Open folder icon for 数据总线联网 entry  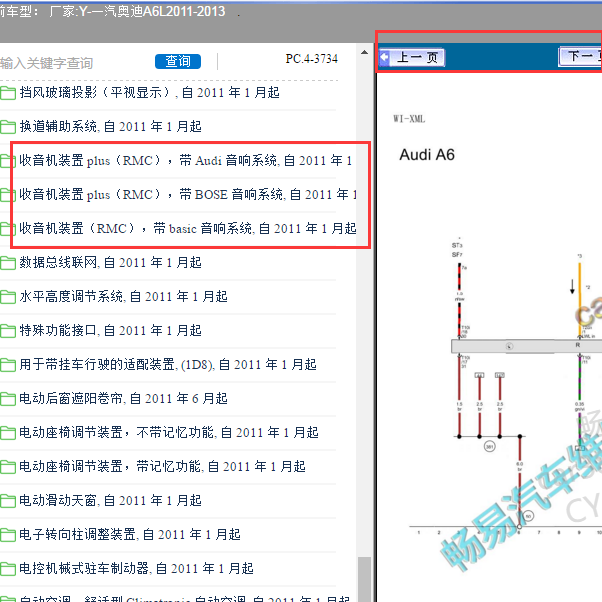pyautogui.click(x=8, y=263)
